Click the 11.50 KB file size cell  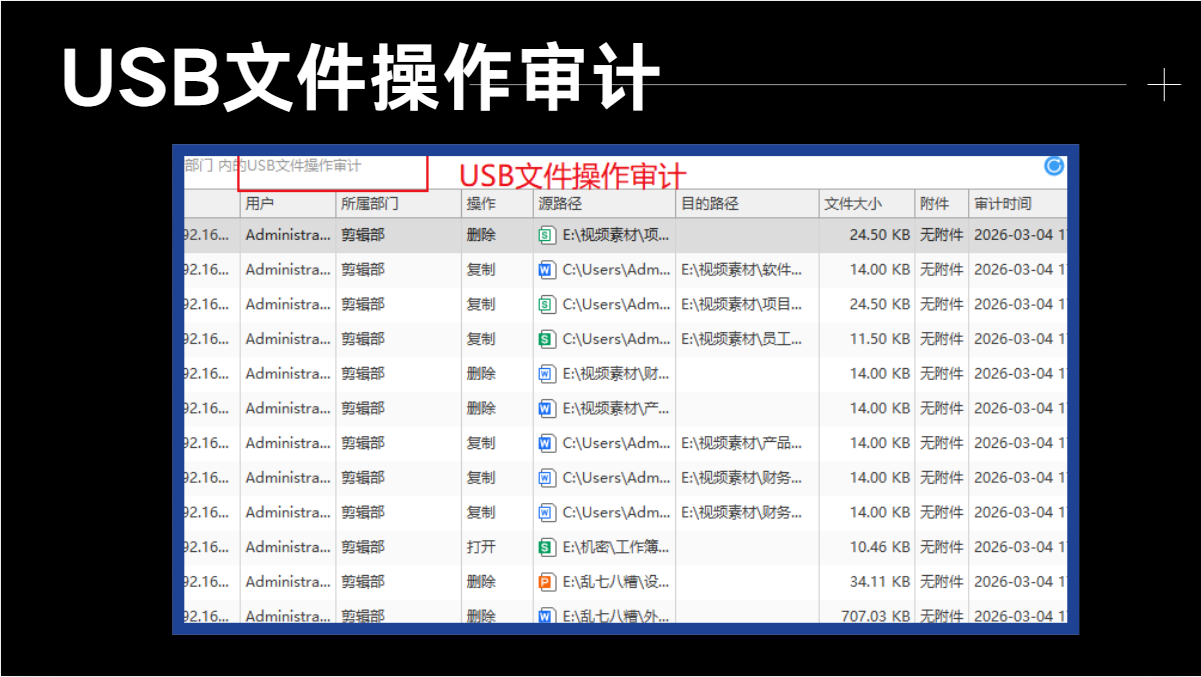880,339
